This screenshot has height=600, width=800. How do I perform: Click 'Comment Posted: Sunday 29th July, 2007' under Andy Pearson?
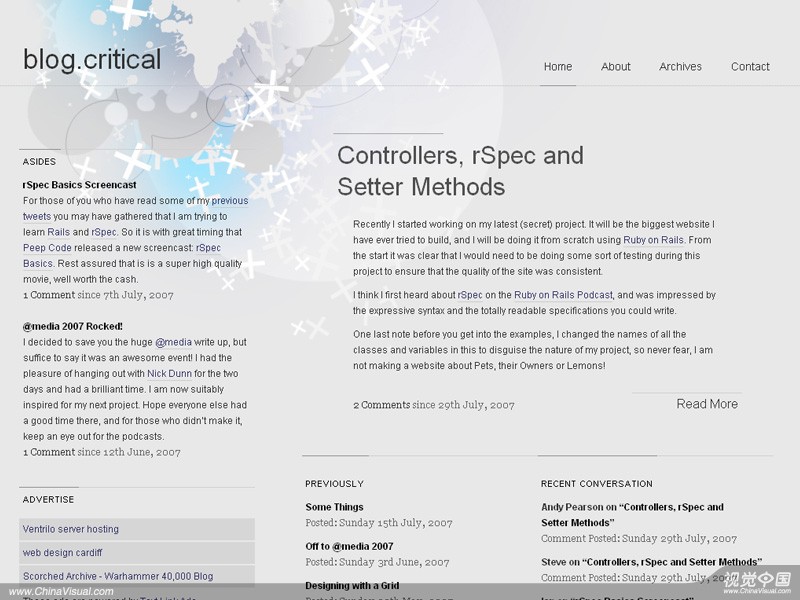(x=639, y=538)
